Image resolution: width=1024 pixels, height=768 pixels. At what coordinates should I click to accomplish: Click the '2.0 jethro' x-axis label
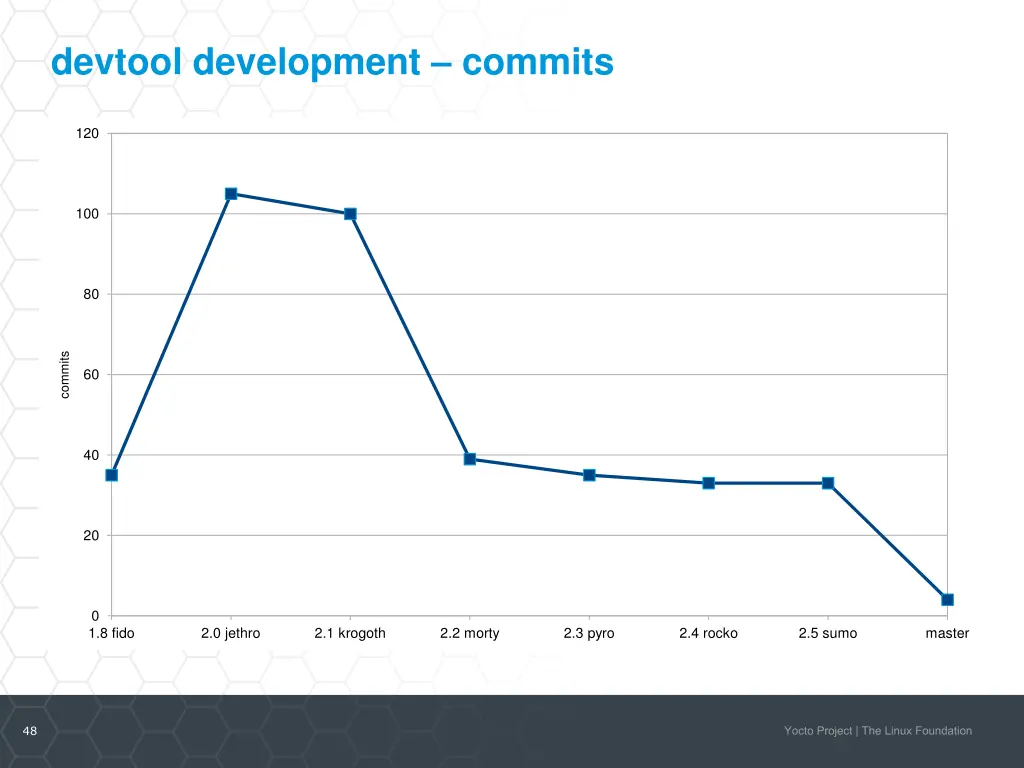point(230,633)
